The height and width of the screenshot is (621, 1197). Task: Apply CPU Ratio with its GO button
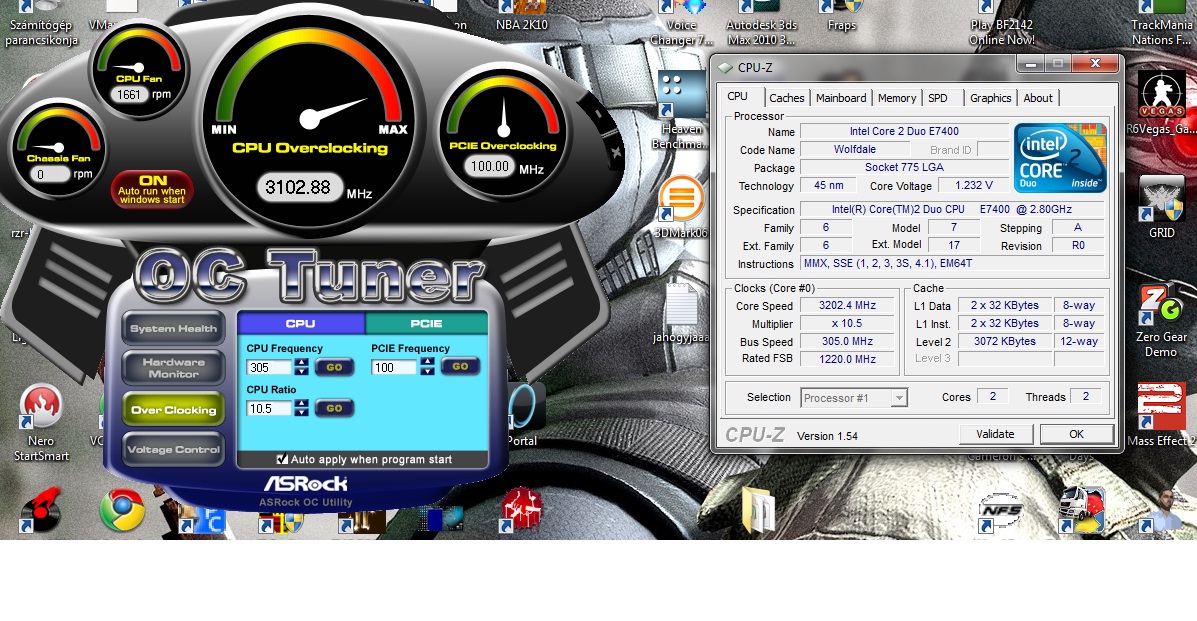334,409
